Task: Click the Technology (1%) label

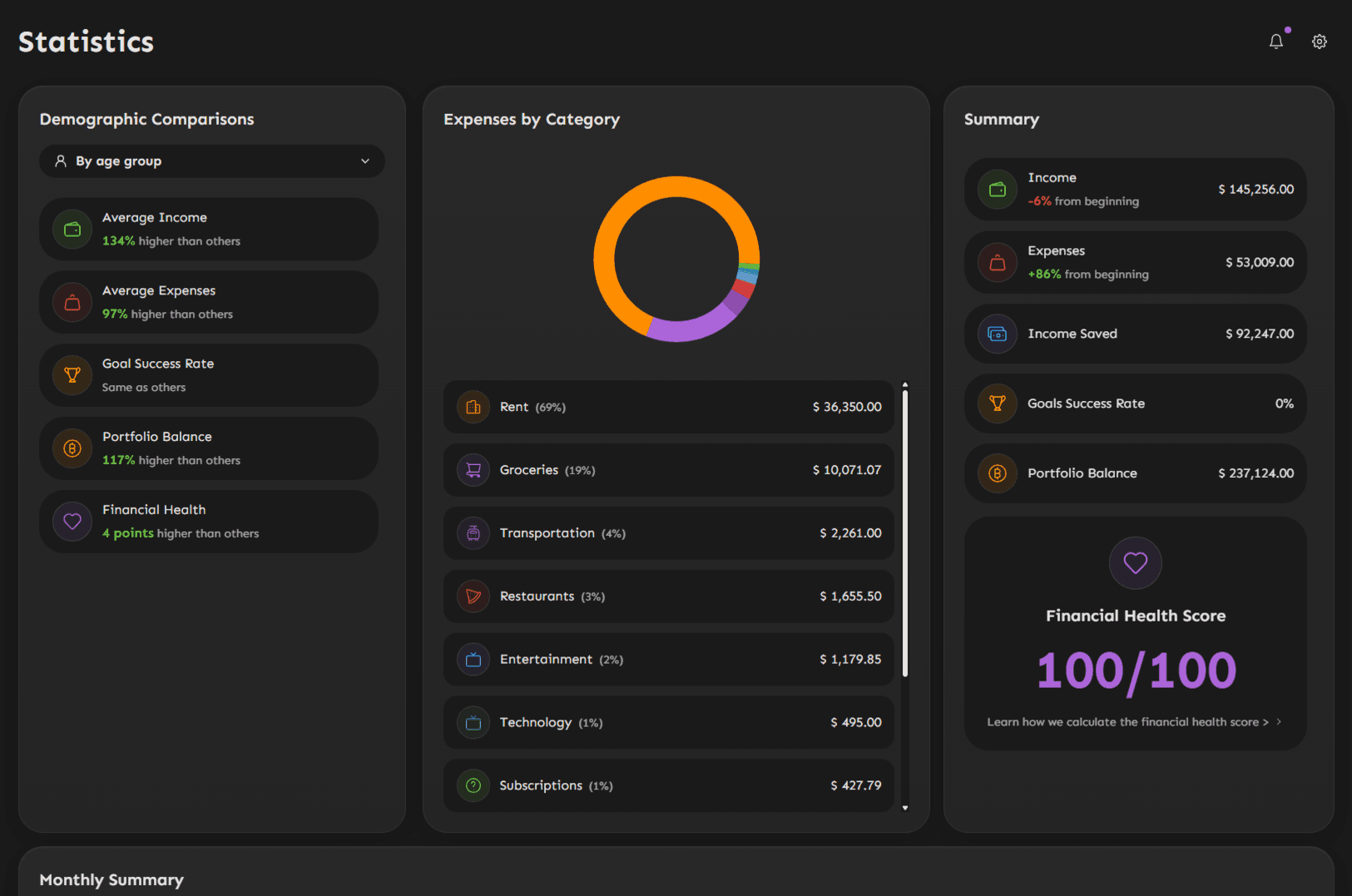Action: click(x=551, y=723)
